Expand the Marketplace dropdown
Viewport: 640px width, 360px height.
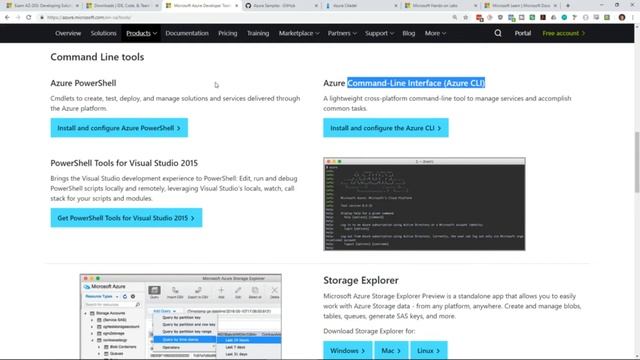click(x=299, y=33)
